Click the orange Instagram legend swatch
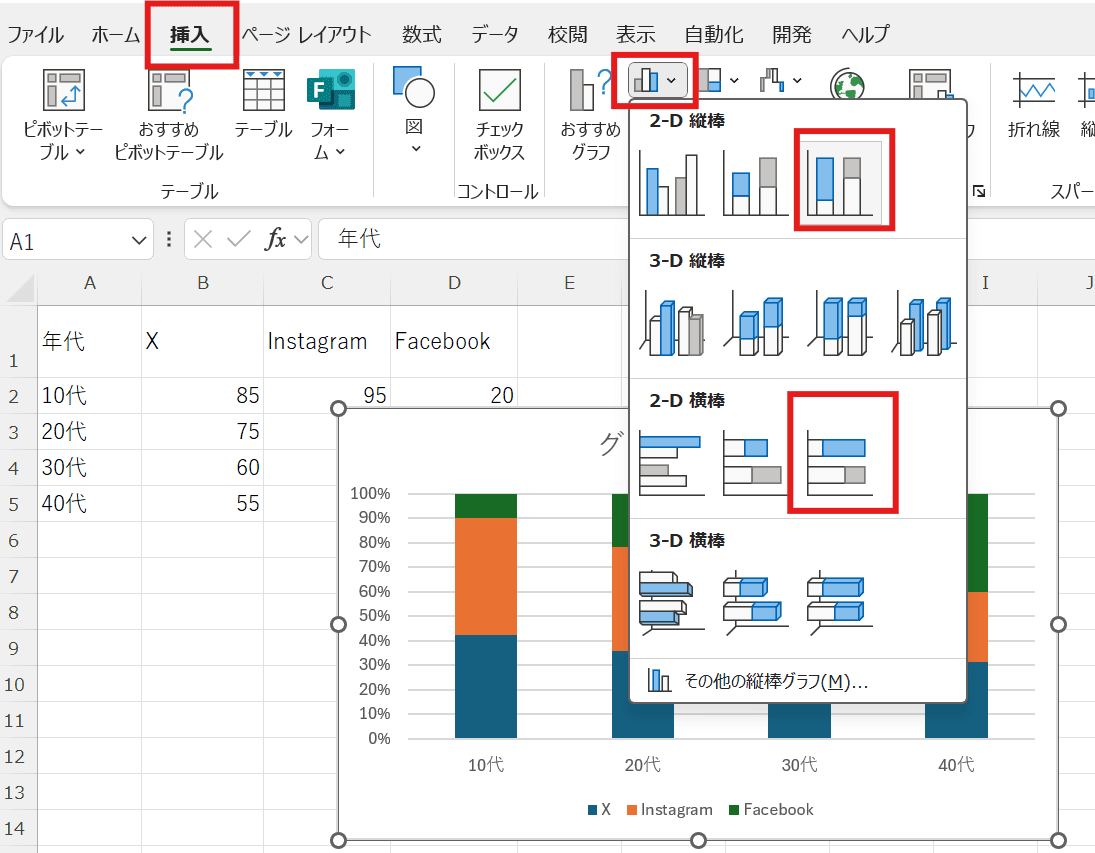The height and width of the screenshot is (853, 1095). [x=632, y=810]
